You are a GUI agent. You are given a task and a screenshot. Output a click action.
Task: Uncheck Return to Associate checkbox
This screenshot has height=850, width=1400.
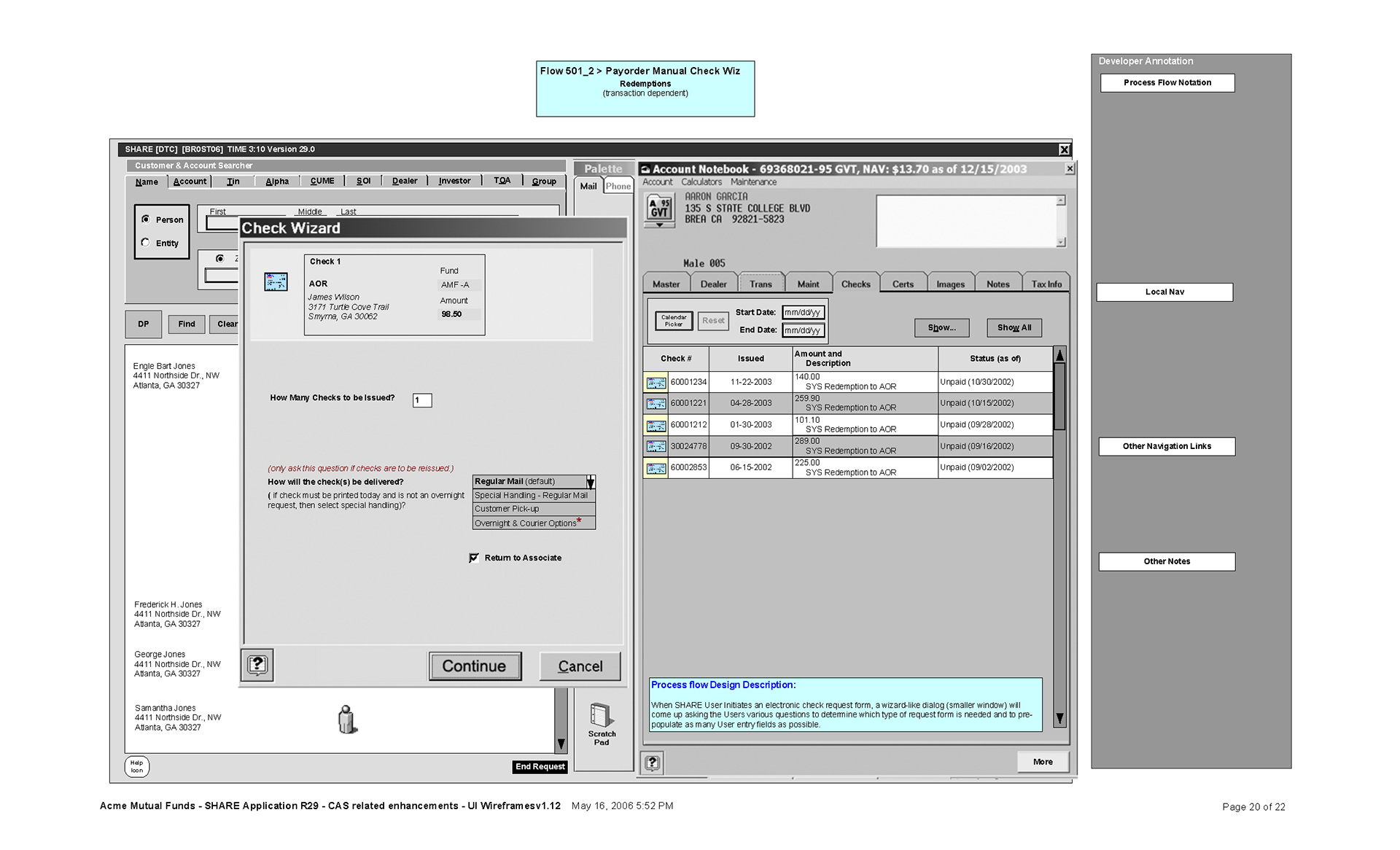coord(474,558)
